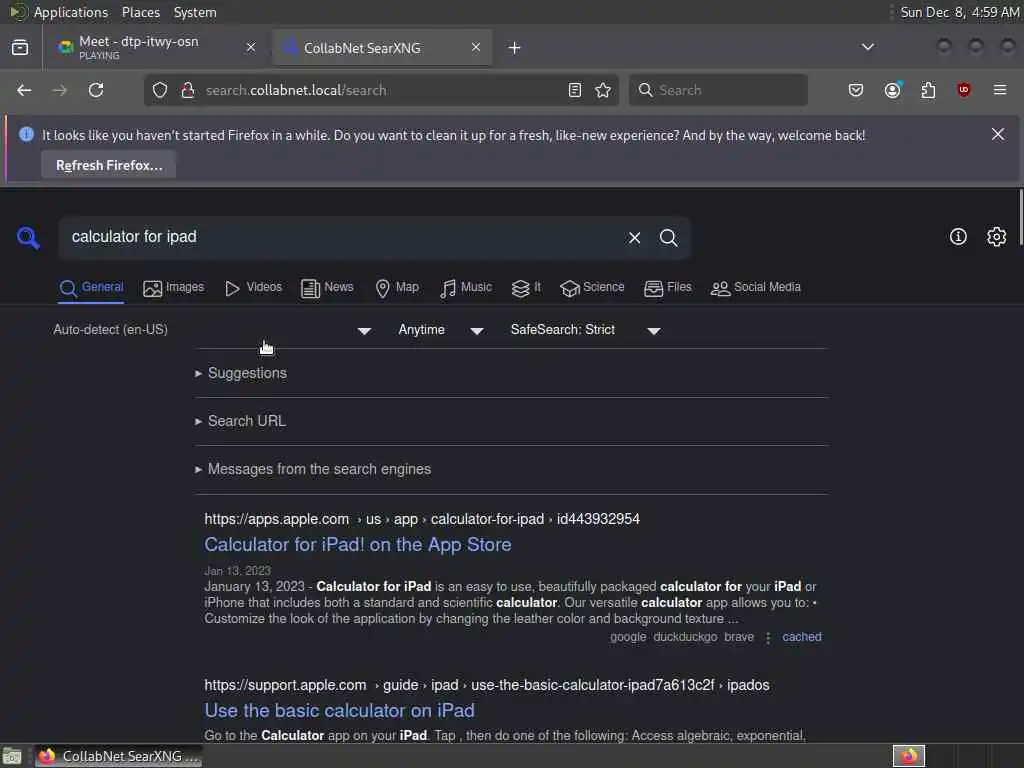Close the CollabNet SearXNG tab
This screenshot has width=1024, height=768.
pyautogui.click(x=476, y=47)
